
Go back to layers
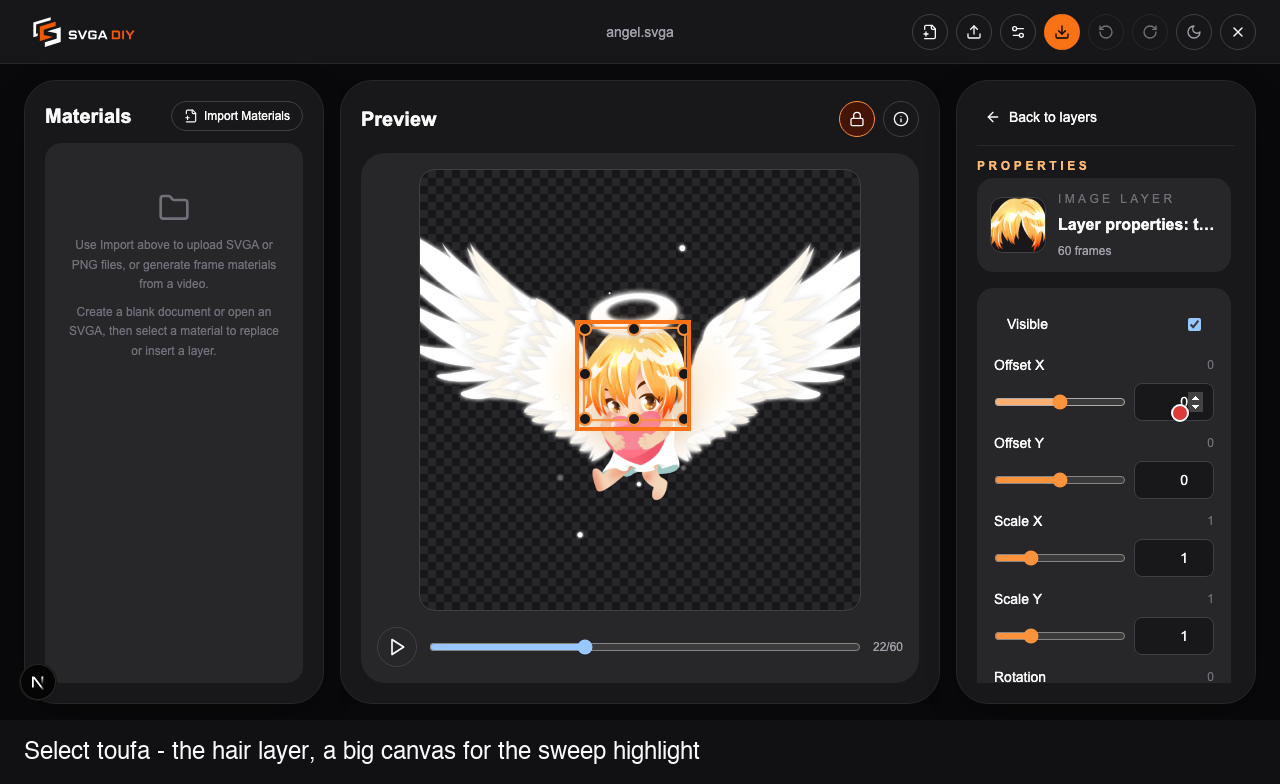tap(1042, 117)
